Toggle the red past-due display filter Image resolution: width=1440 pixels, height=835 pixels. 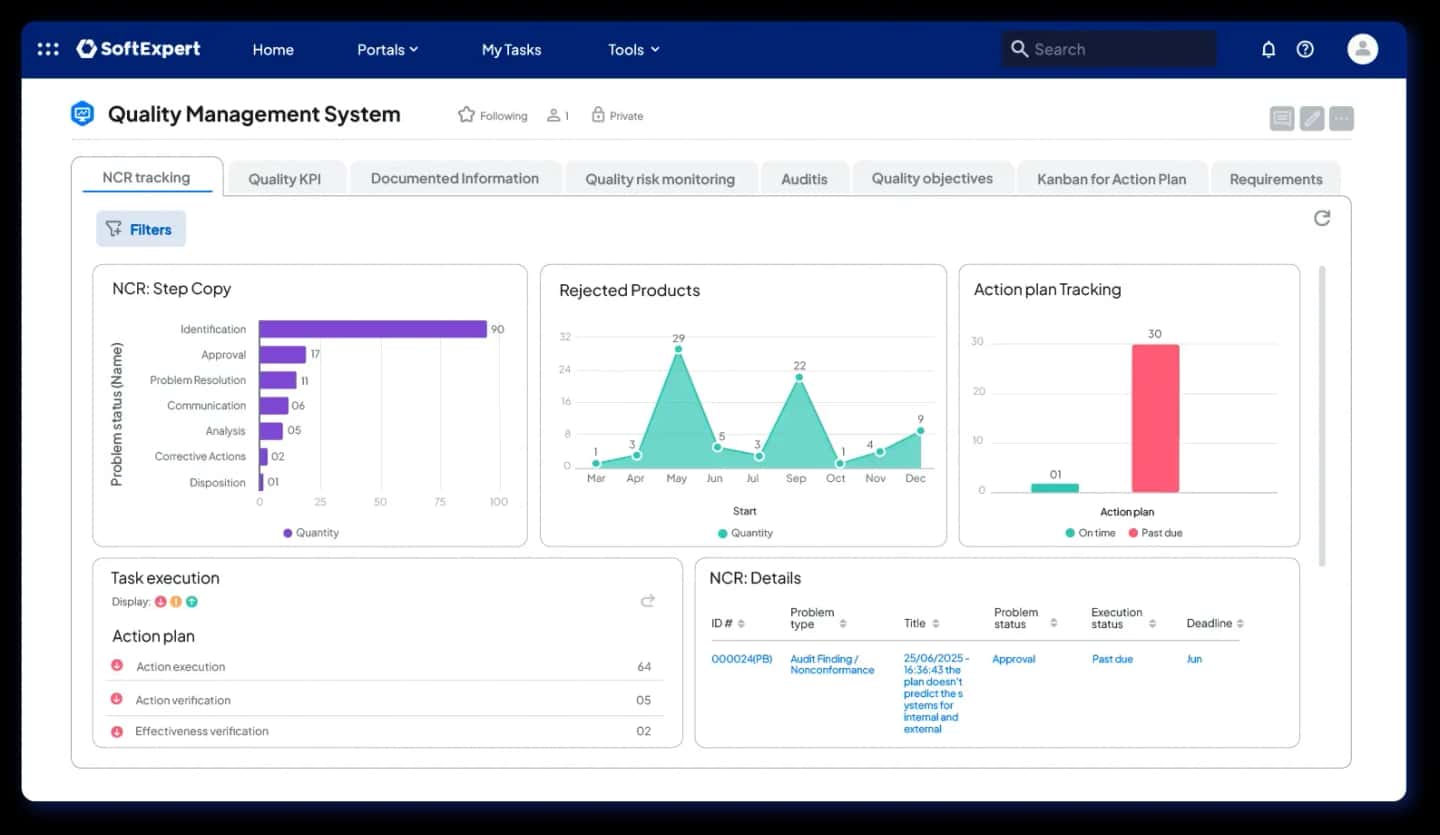coord(160,602)
